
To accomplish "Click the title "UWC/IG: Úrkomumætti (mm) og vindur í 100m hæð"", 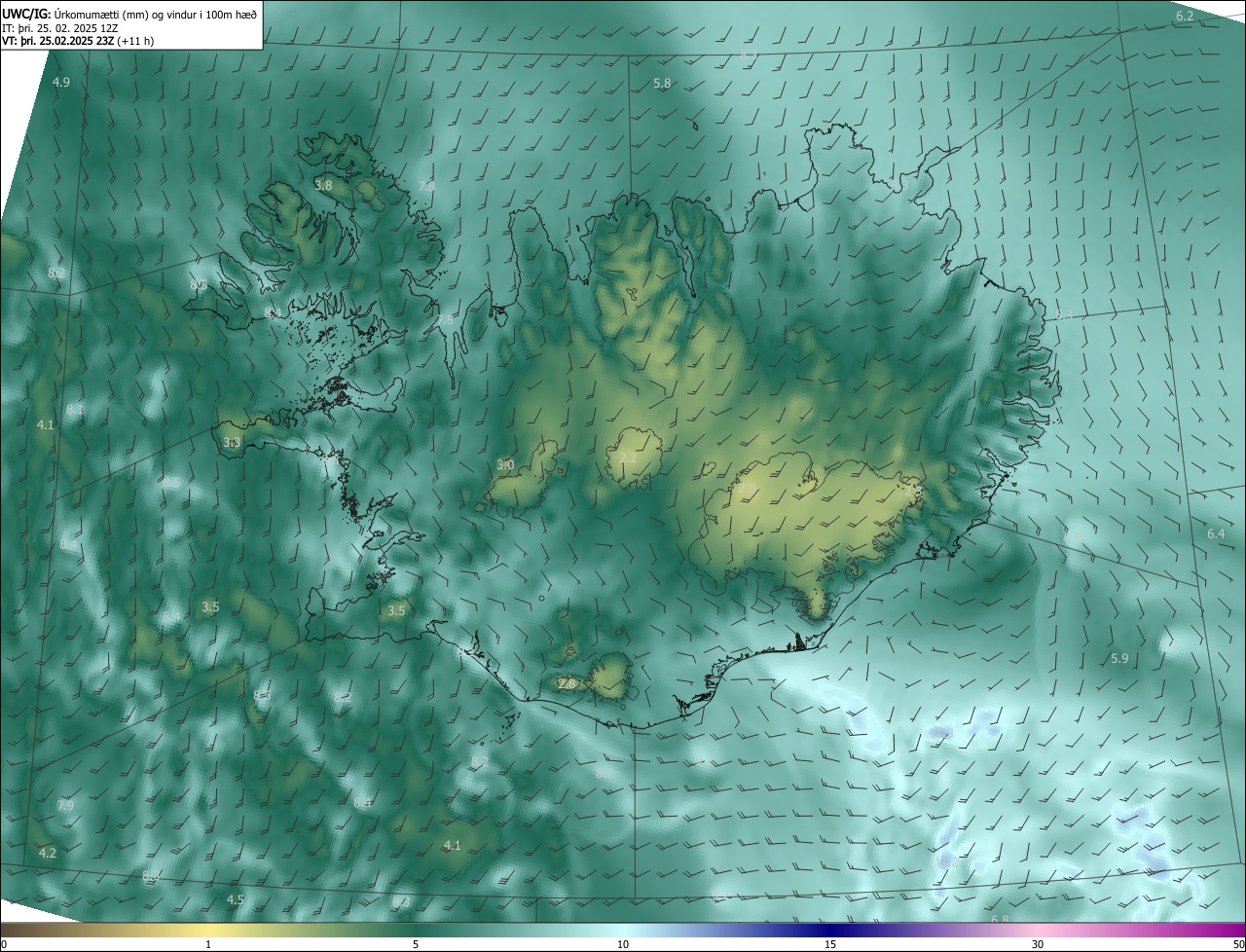I will tap(129, 13).
